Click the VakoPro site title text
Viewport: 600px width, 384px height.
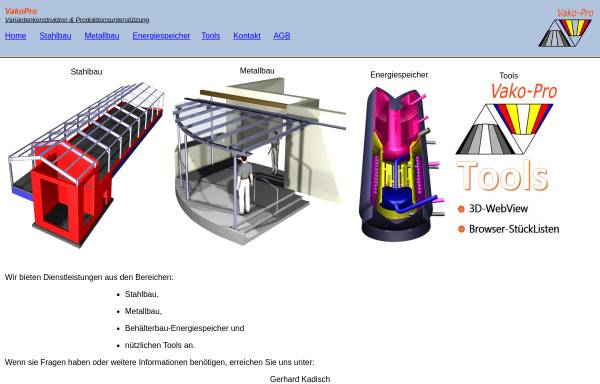pyautogui.click(x=21, y=11)
